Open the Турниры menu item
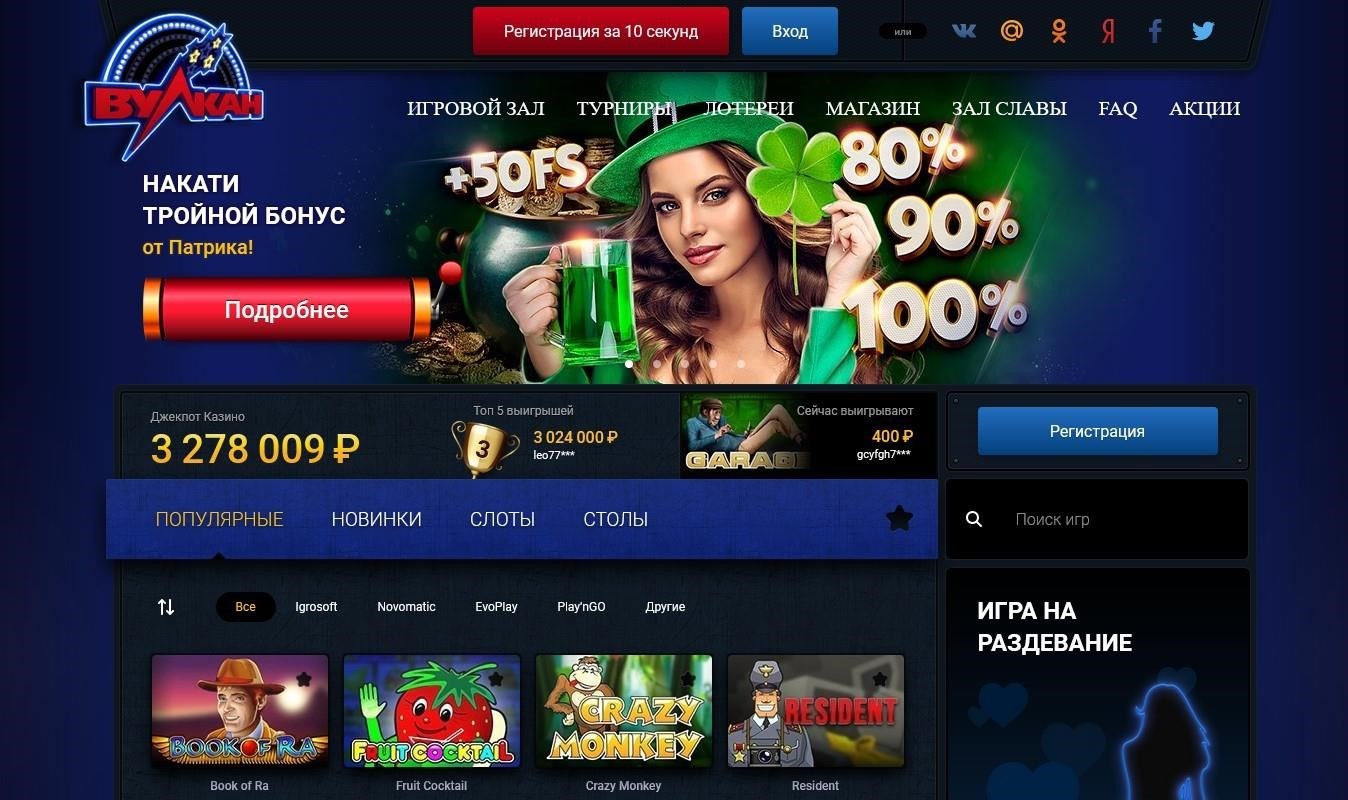 (624, 108)
